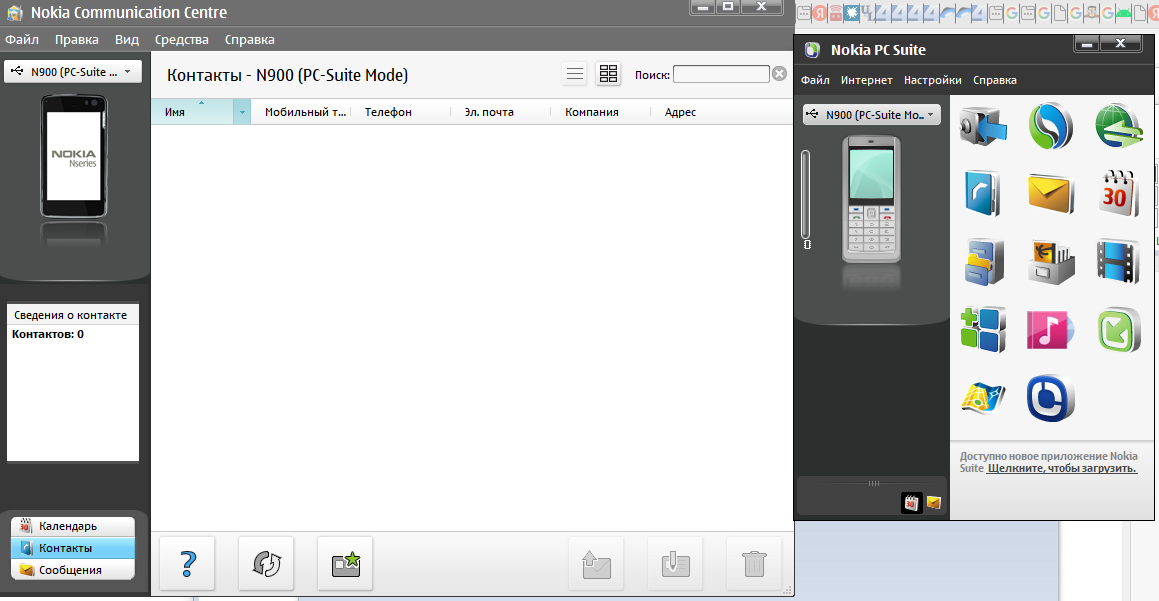Click the grey phone image in PC Suite
The width and height of the screenshot is (1159, 601).
pos(871,200)
